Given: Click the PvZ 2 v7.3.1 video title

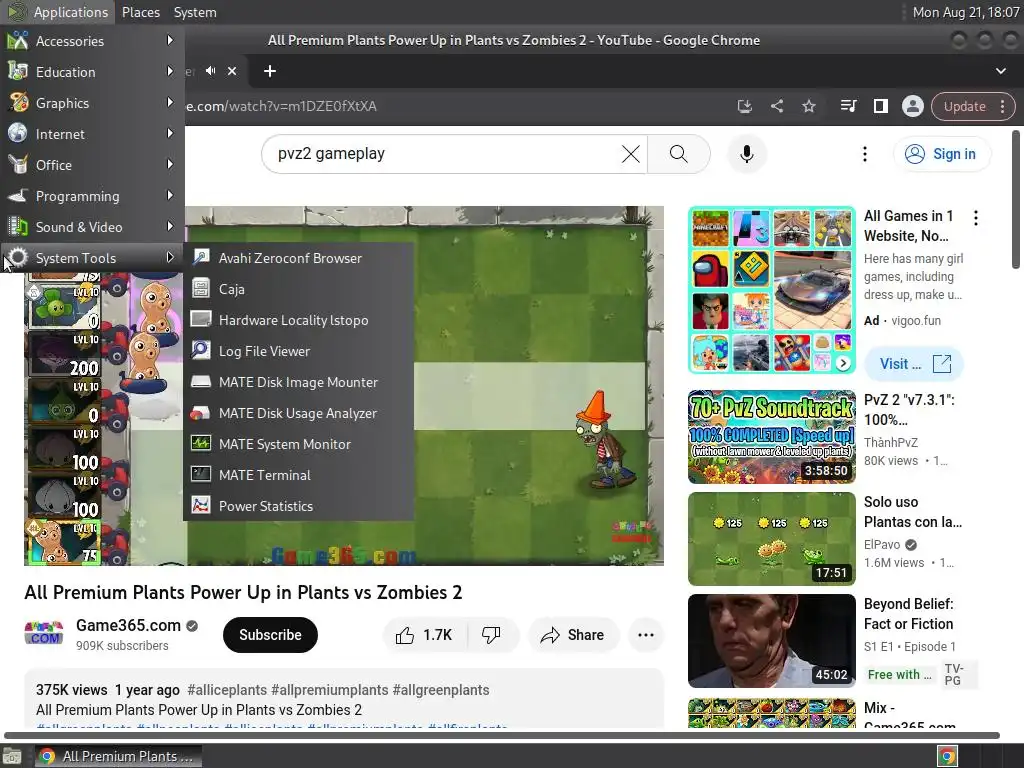Looking at the screenshot, I should coord(909,409).
